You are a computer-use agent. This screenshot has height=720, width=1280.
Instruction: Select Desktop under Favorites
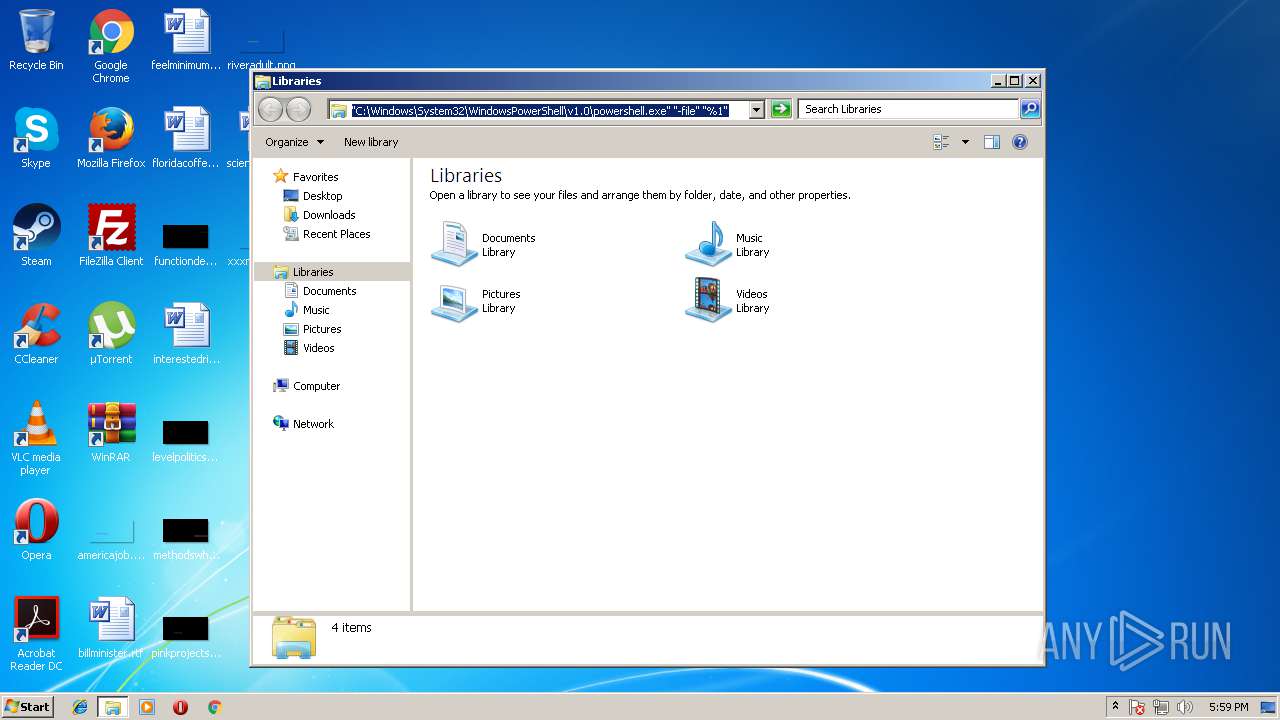click(x=313, y=196)
